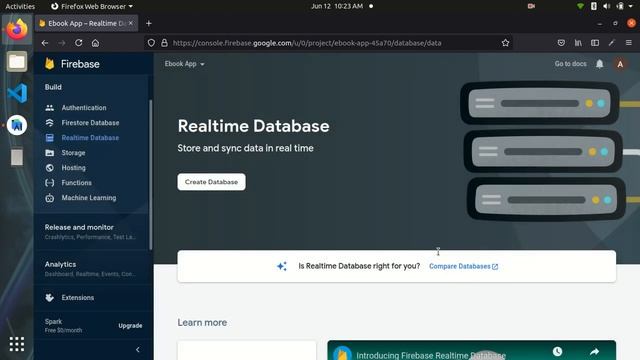Open Firefox Web Browser app menu
Screen dimensions: 640x360
point(92,7)
